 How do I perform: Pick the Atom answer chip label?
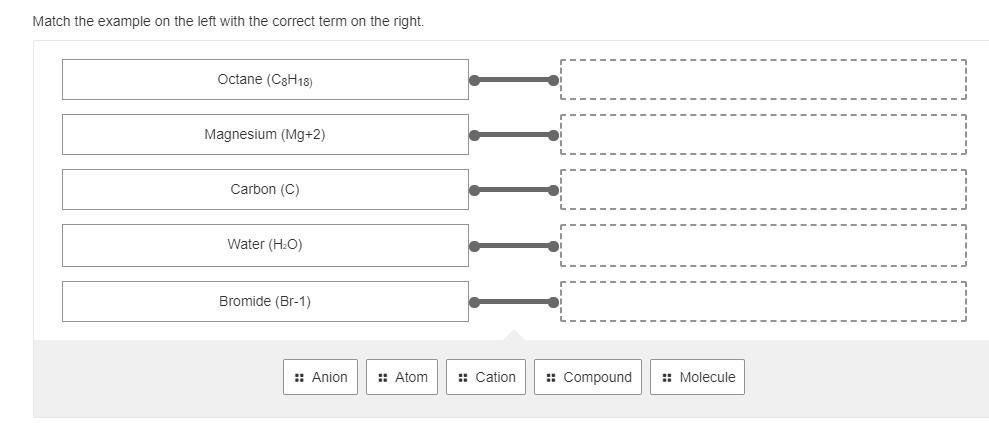(411, 377)
